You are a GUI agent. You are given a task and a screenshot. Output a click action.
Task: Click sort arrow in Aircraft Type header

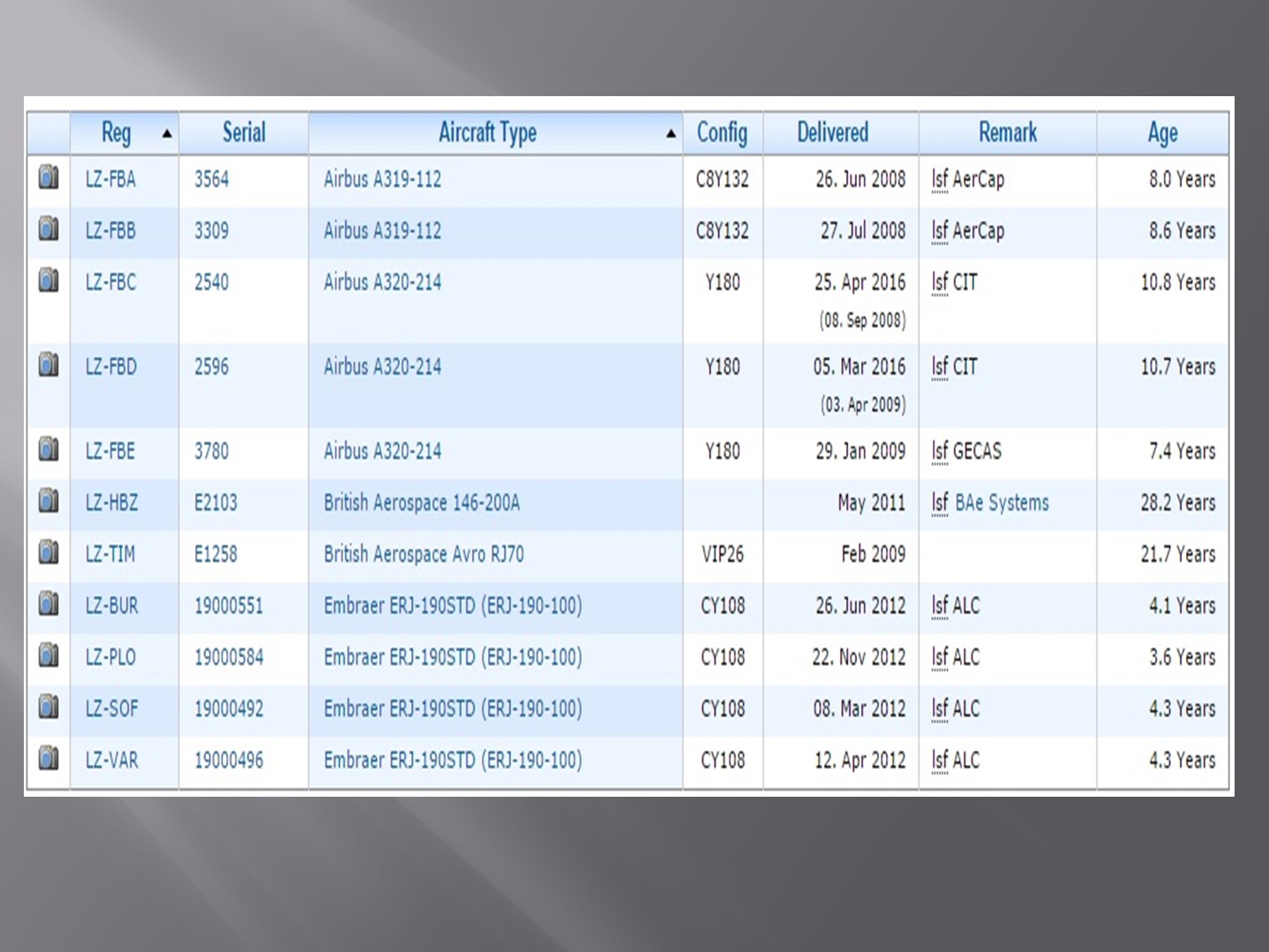(x=671, y=134)
